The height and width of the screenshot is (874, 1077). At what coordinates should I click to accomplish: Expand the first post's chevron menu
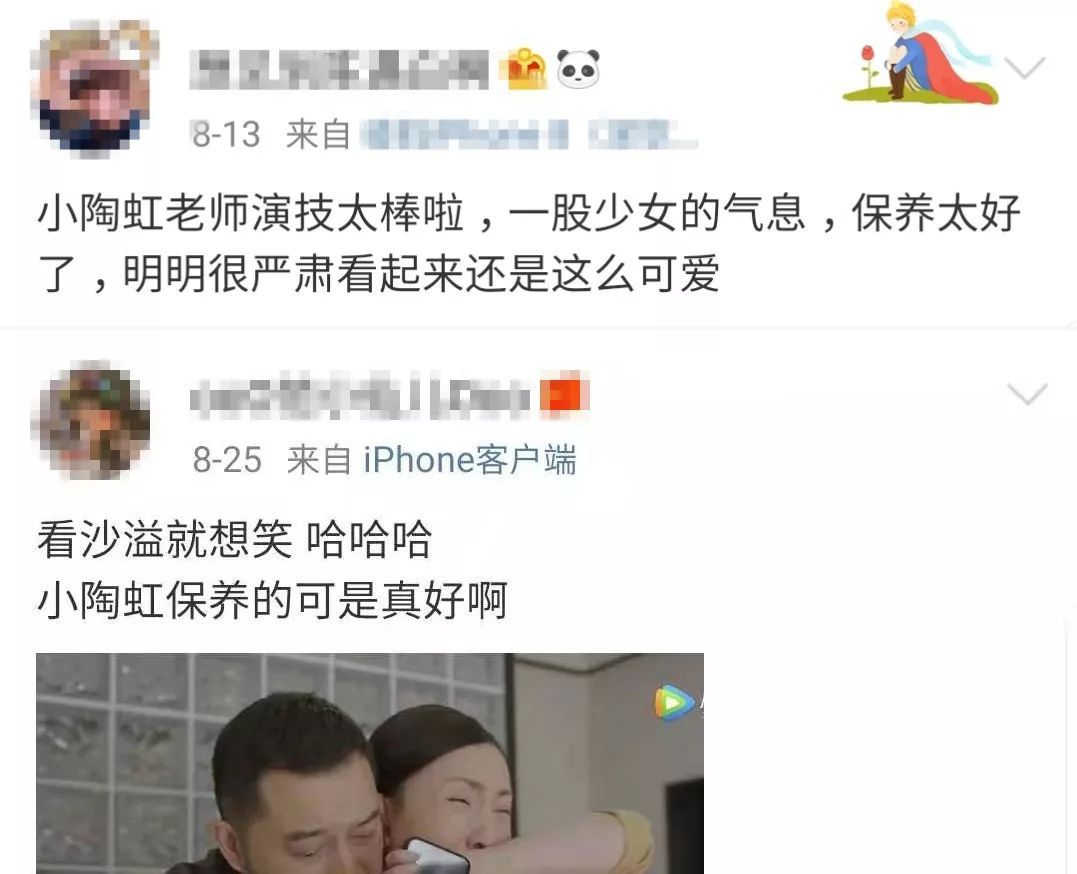pyautogui.click(x=1025, y=67)
